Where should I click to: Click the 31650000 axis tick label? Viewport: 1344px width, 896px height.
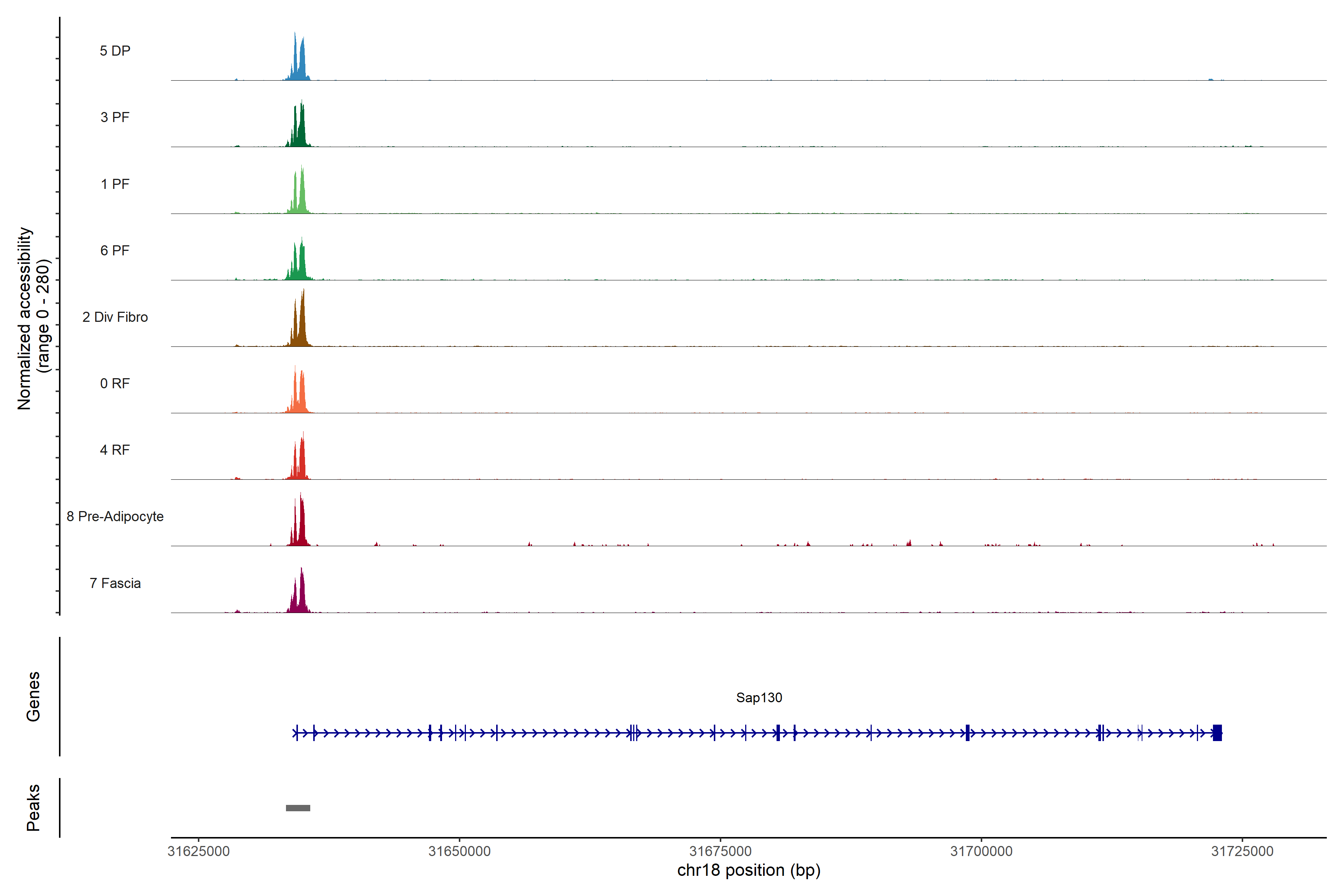460,851
